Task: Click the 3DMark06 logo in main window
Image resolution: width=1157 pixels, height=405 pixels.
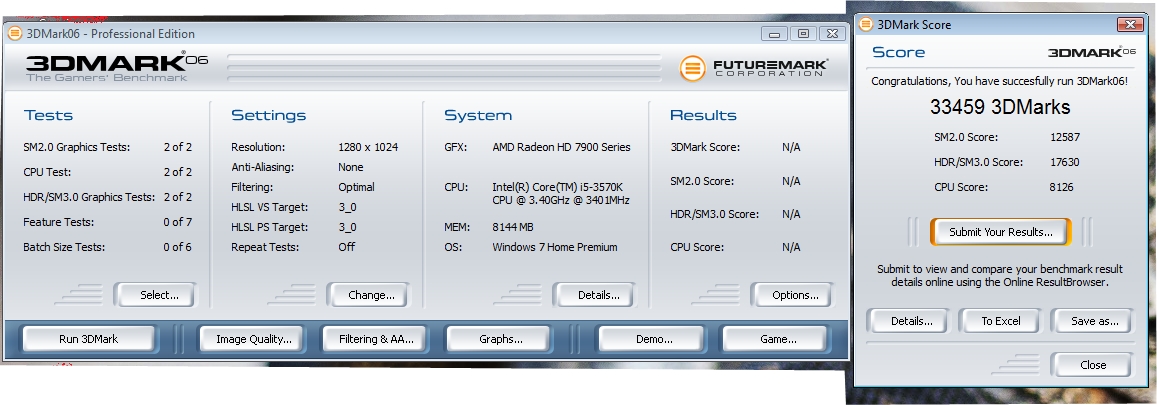Action: [117, 66]
